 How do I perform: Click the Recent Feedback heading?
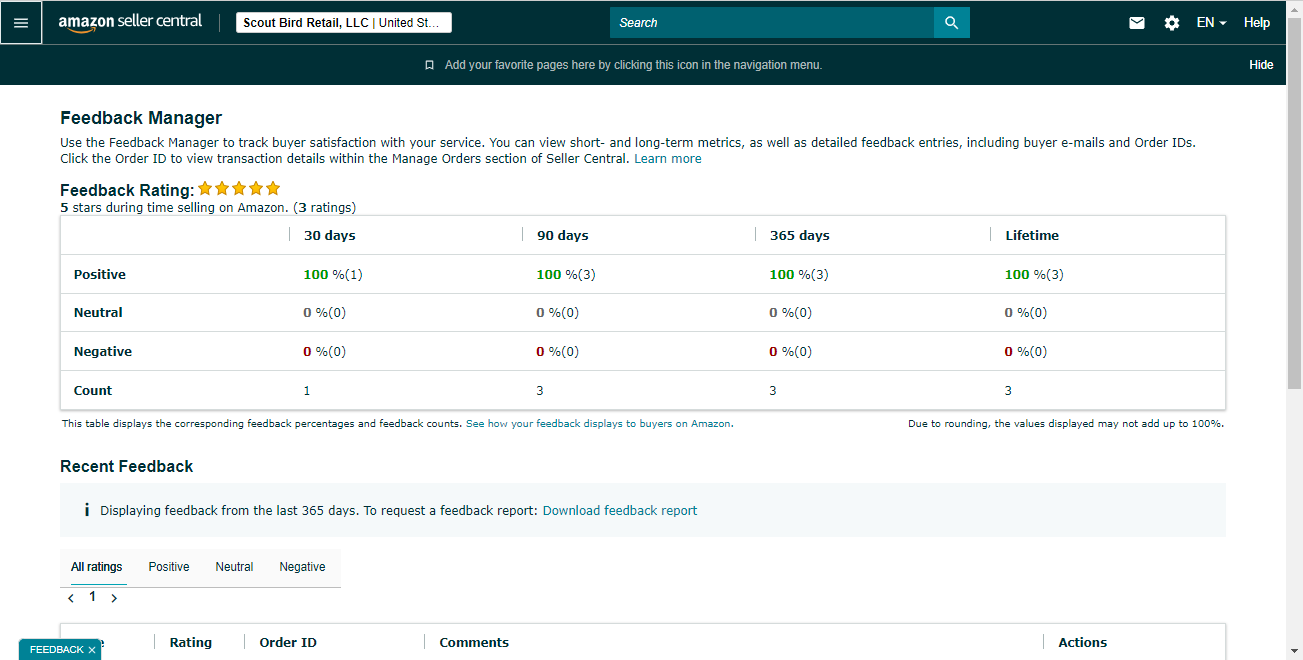(127, 467)
